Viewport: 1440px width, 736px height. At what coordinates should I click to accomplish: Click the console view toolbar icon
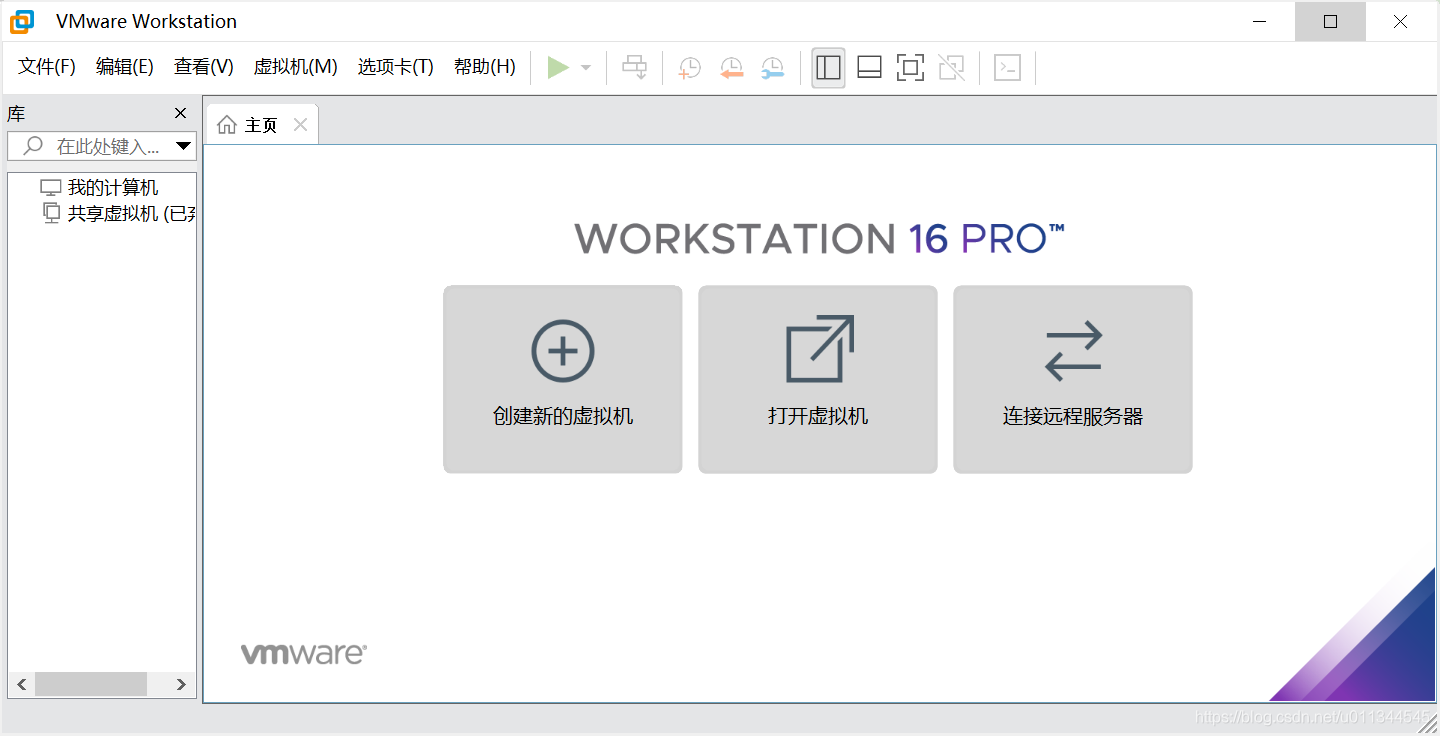(x=1007, y=67)
